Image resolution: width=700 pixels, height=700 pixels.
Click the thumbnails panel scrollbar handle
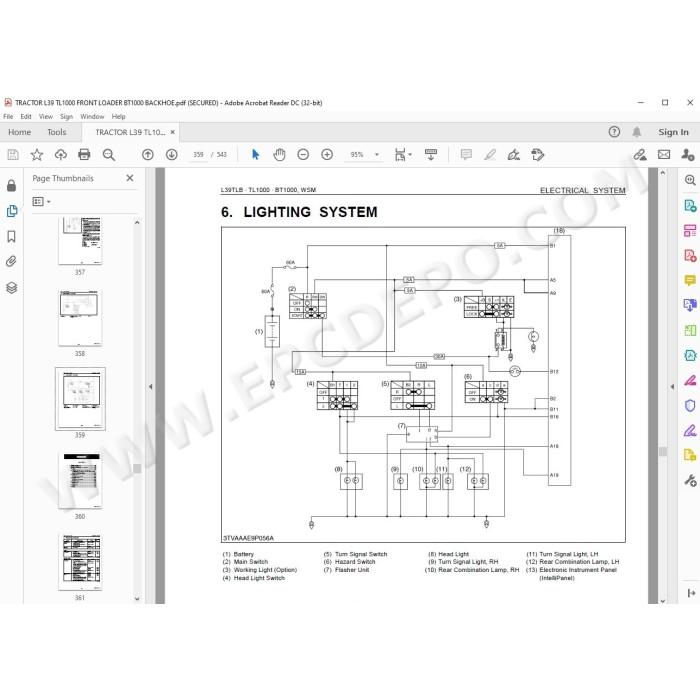[x=137, y=468]
